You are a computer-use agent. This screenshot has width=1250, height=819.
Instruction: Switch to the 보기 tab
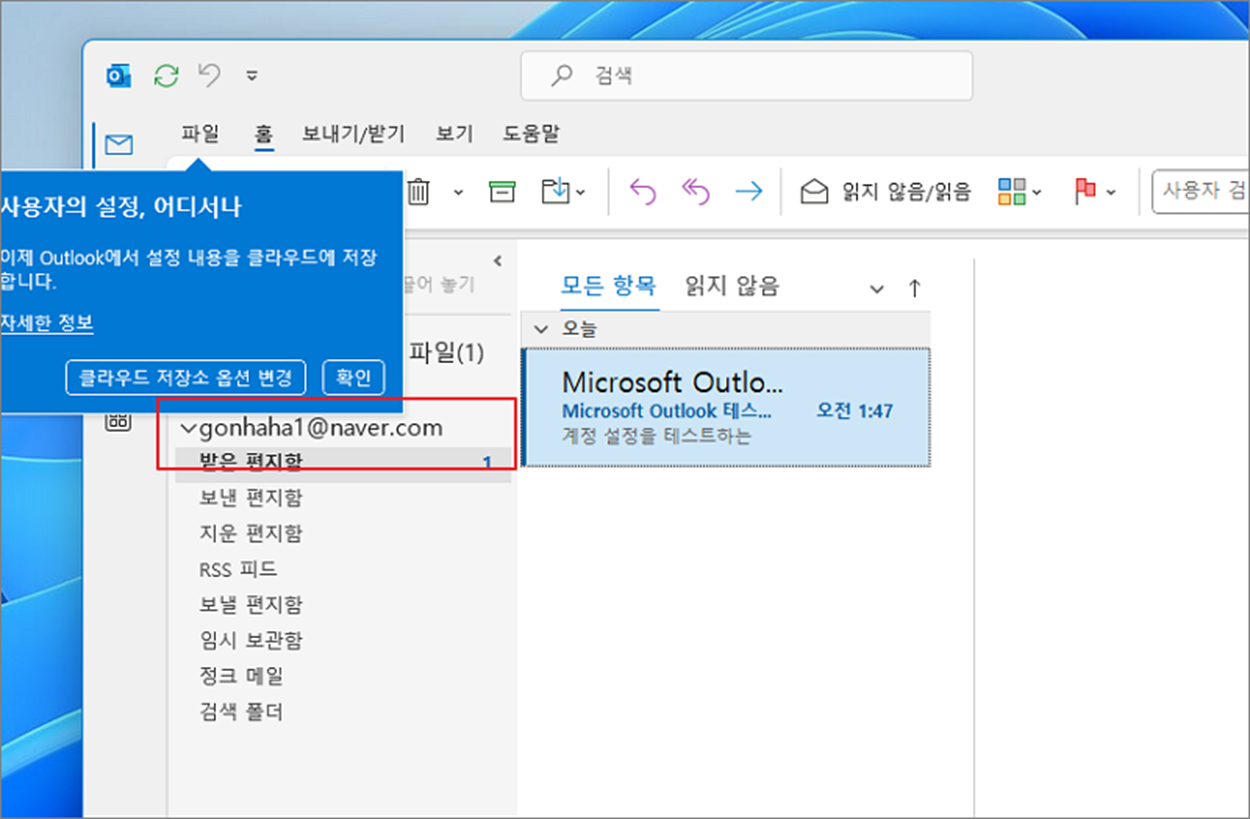(454, 133)
